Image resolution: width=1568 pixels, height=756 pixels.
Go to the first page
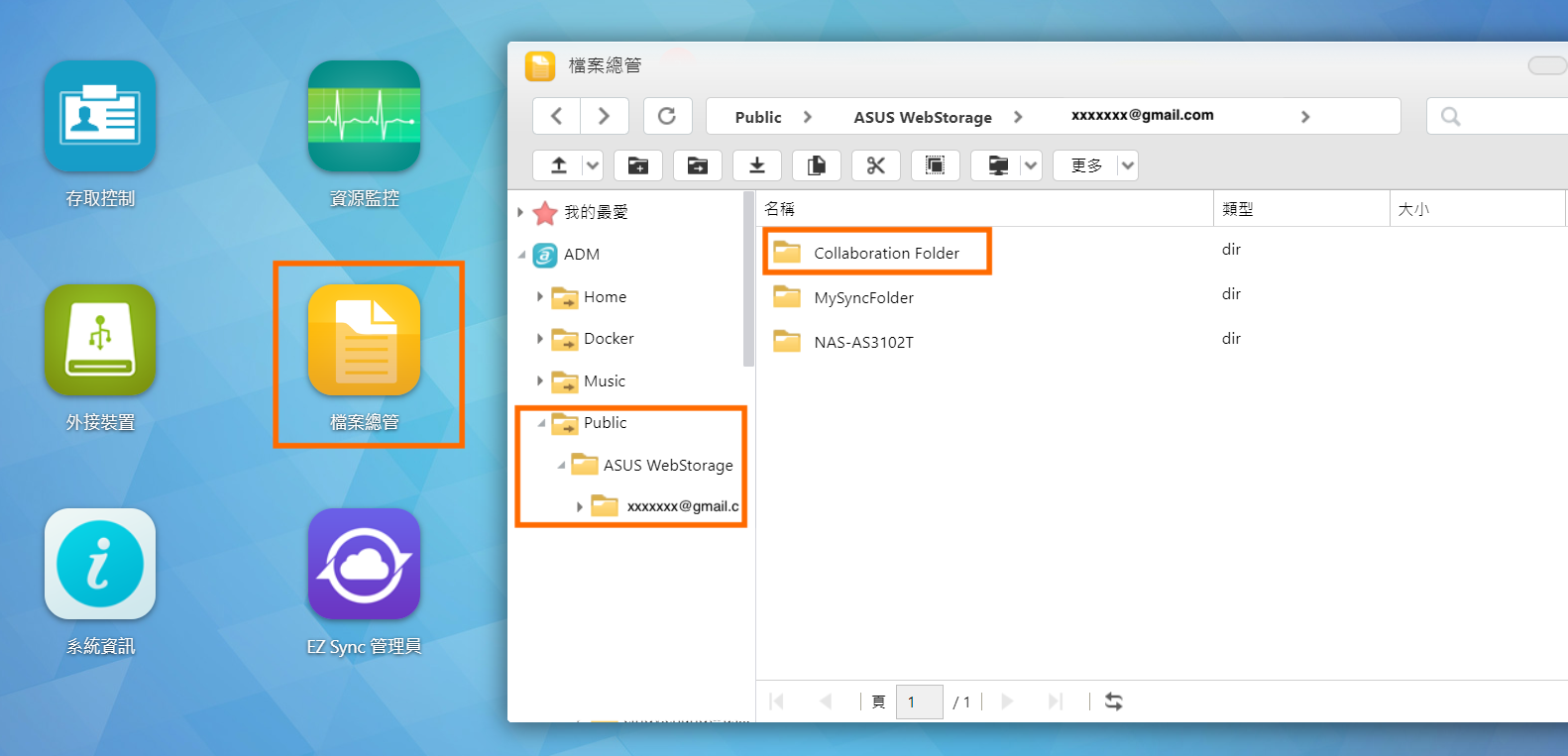(x=777, y=702)
